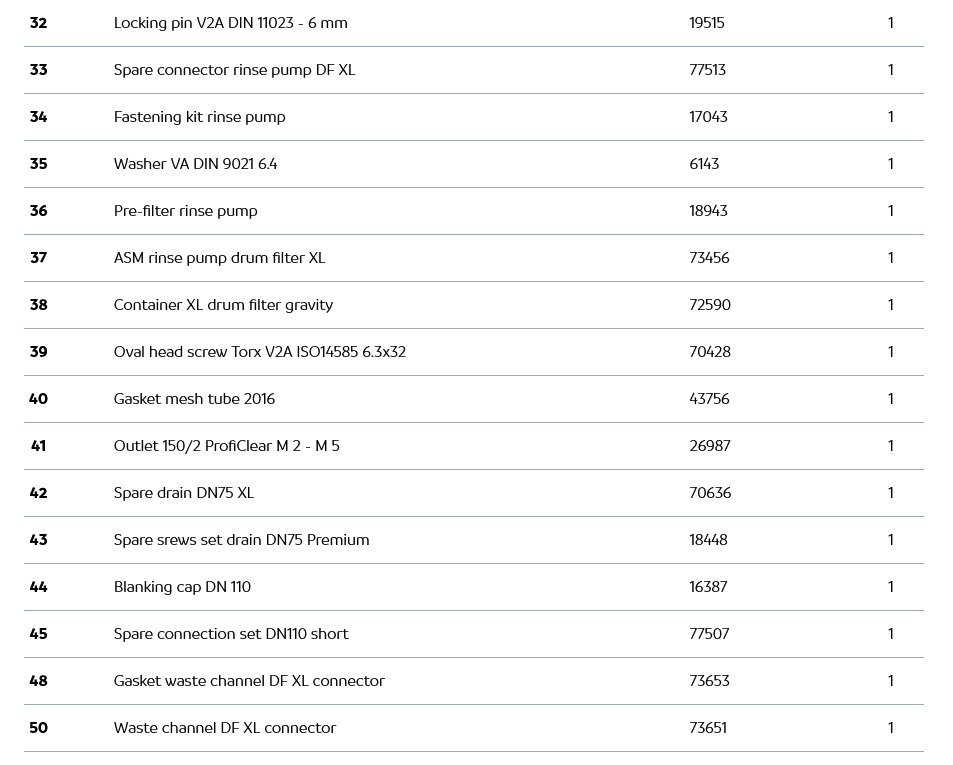Click ASM rinse pump drum filter XL
The image size is (953, 765).
(219, 258)
